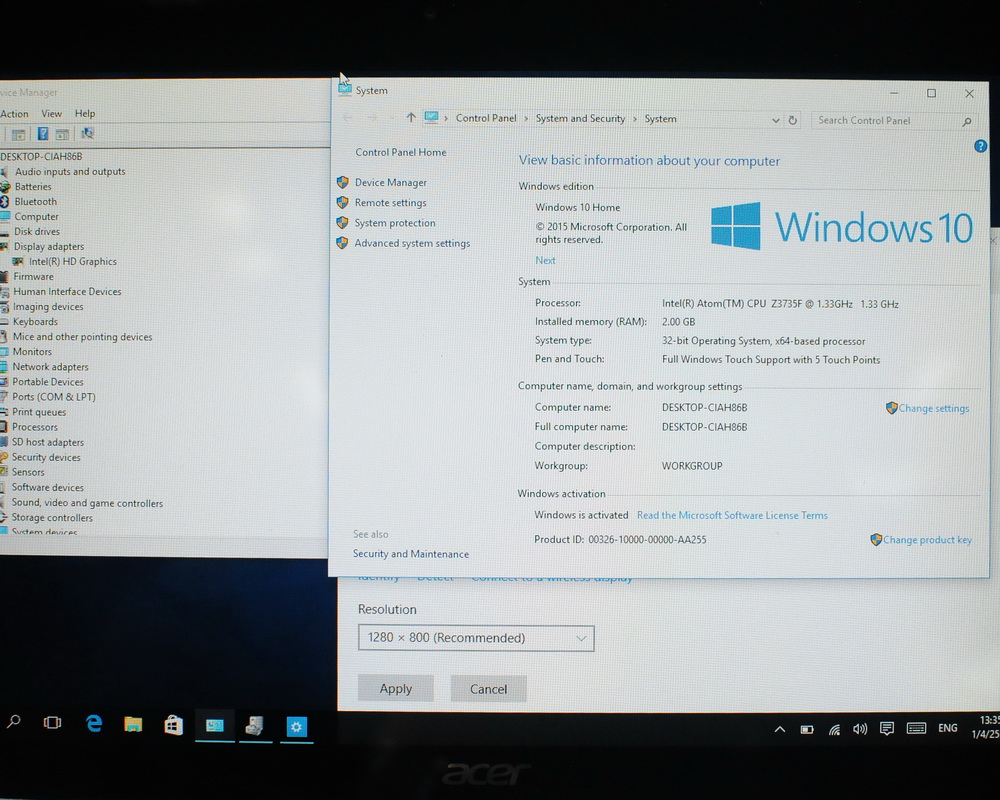Image resolution: width=1000 pixels, height=800 pixels.
Task: Click the up arrow navigation icon
Action: [411, 117]
